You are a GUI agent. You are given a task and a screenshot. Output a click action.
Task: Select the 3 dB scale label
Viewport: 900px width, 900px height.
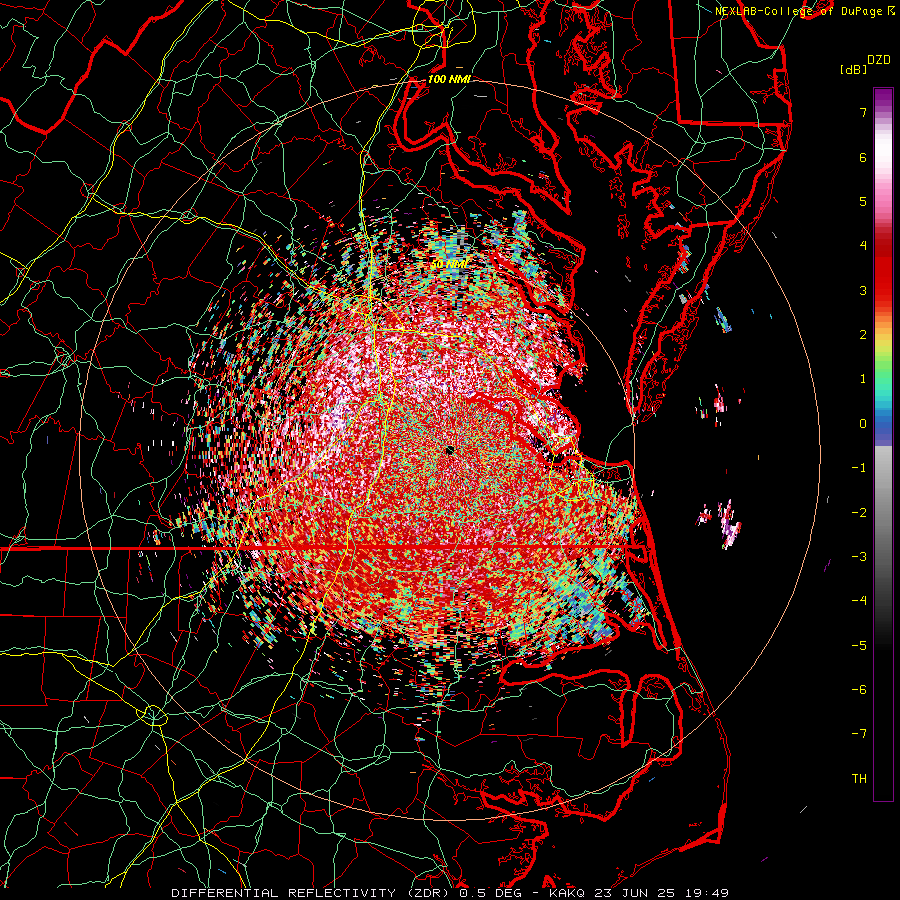coord(863,290)
